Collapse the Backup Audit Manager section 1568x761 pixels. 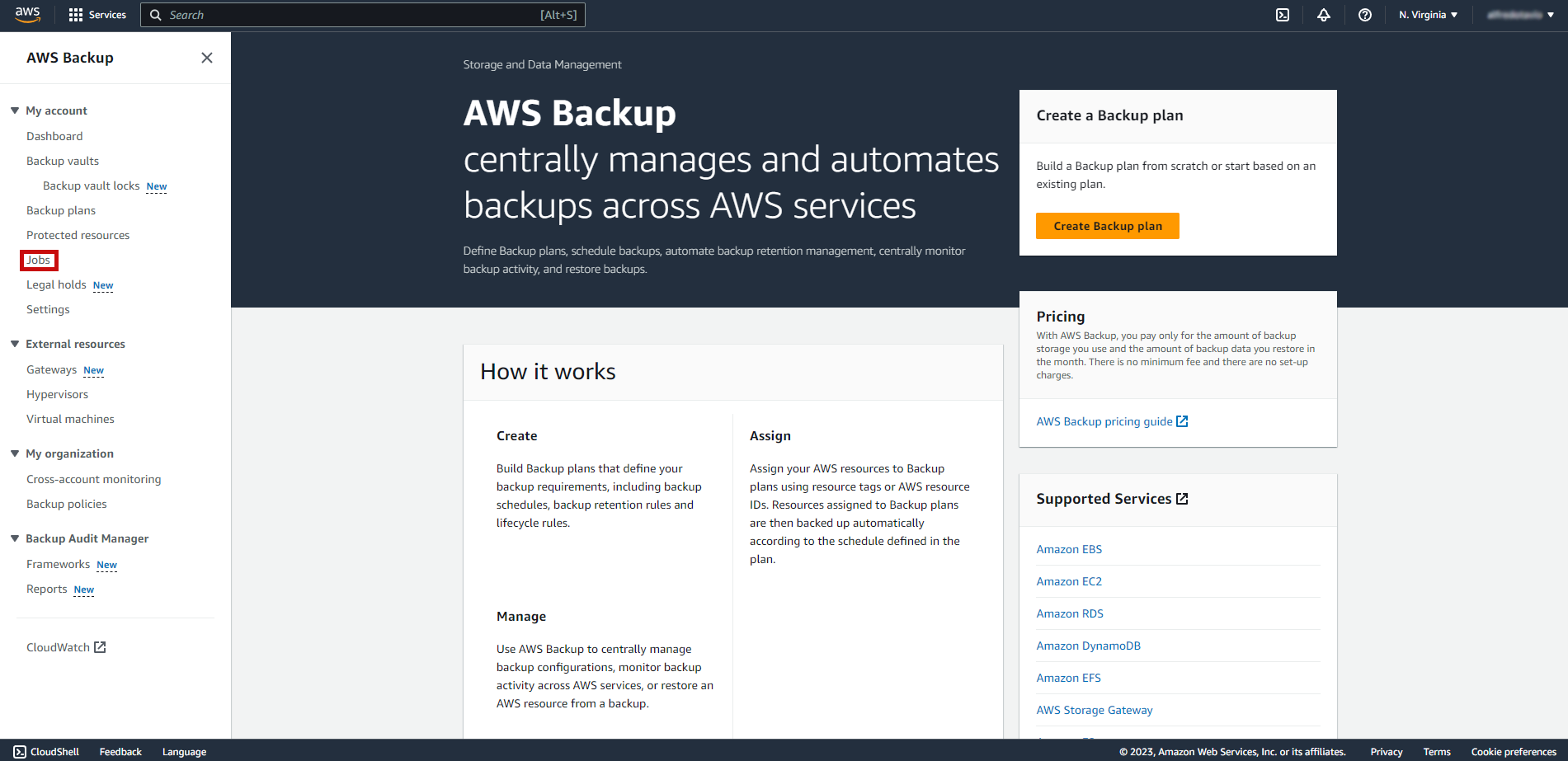15,538
